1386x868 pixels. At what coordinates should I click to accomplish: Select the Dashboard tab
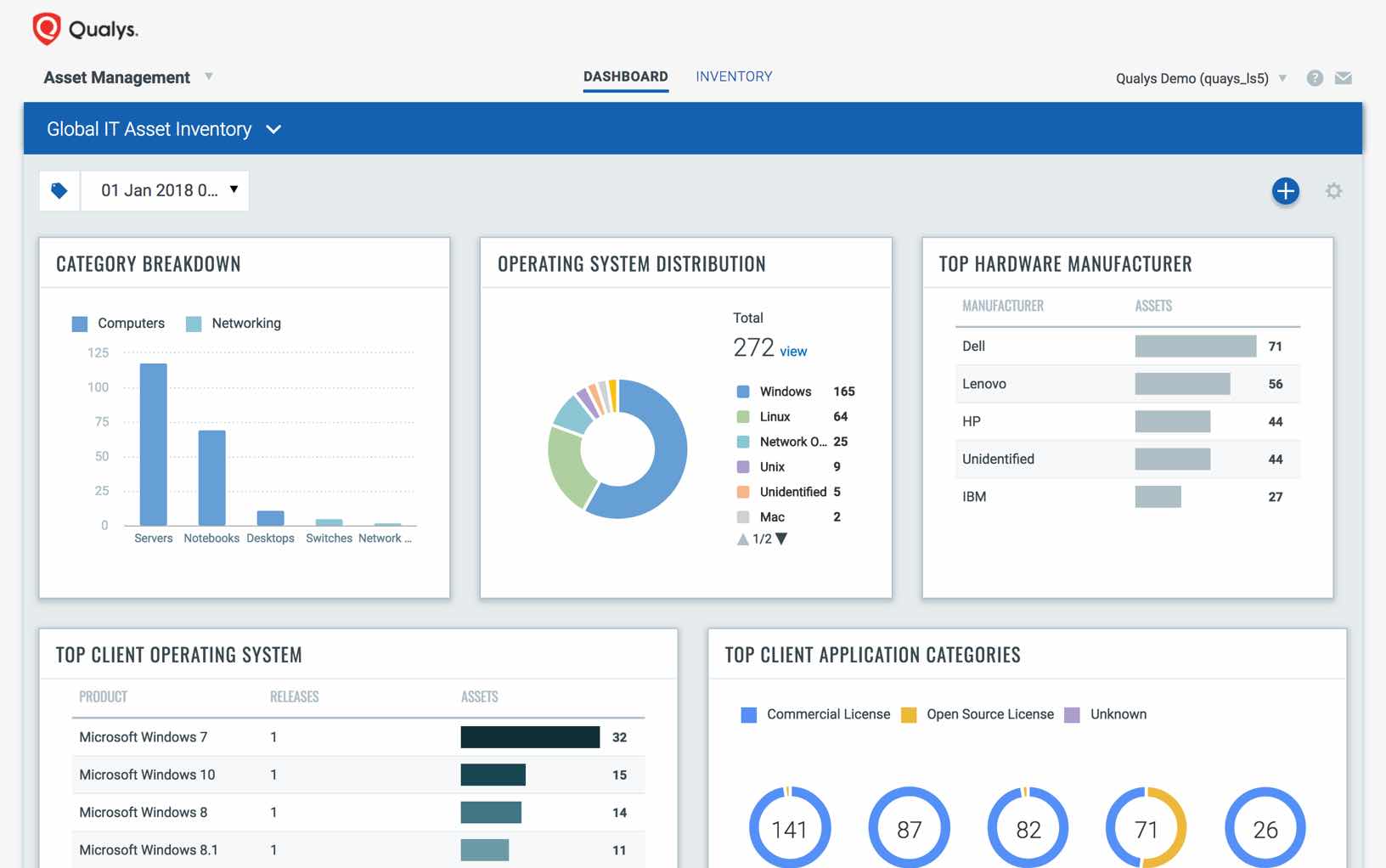pyautogui.click(x=625, y=76)
